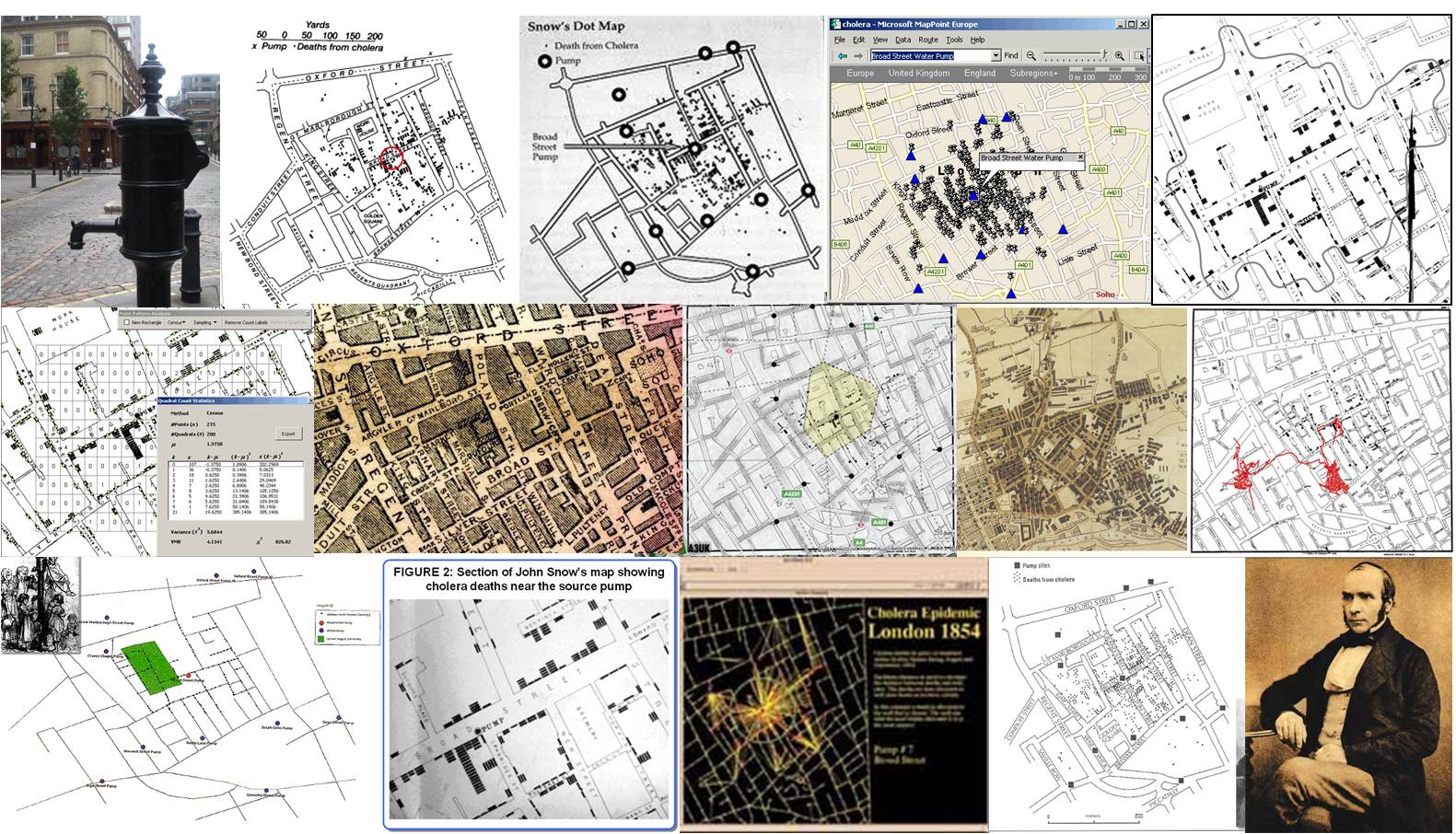The width and height of the screenshot is (1456, 834).
Task: Choose the select-area pointer tool in MapPoint
Action: (1139, 56)
